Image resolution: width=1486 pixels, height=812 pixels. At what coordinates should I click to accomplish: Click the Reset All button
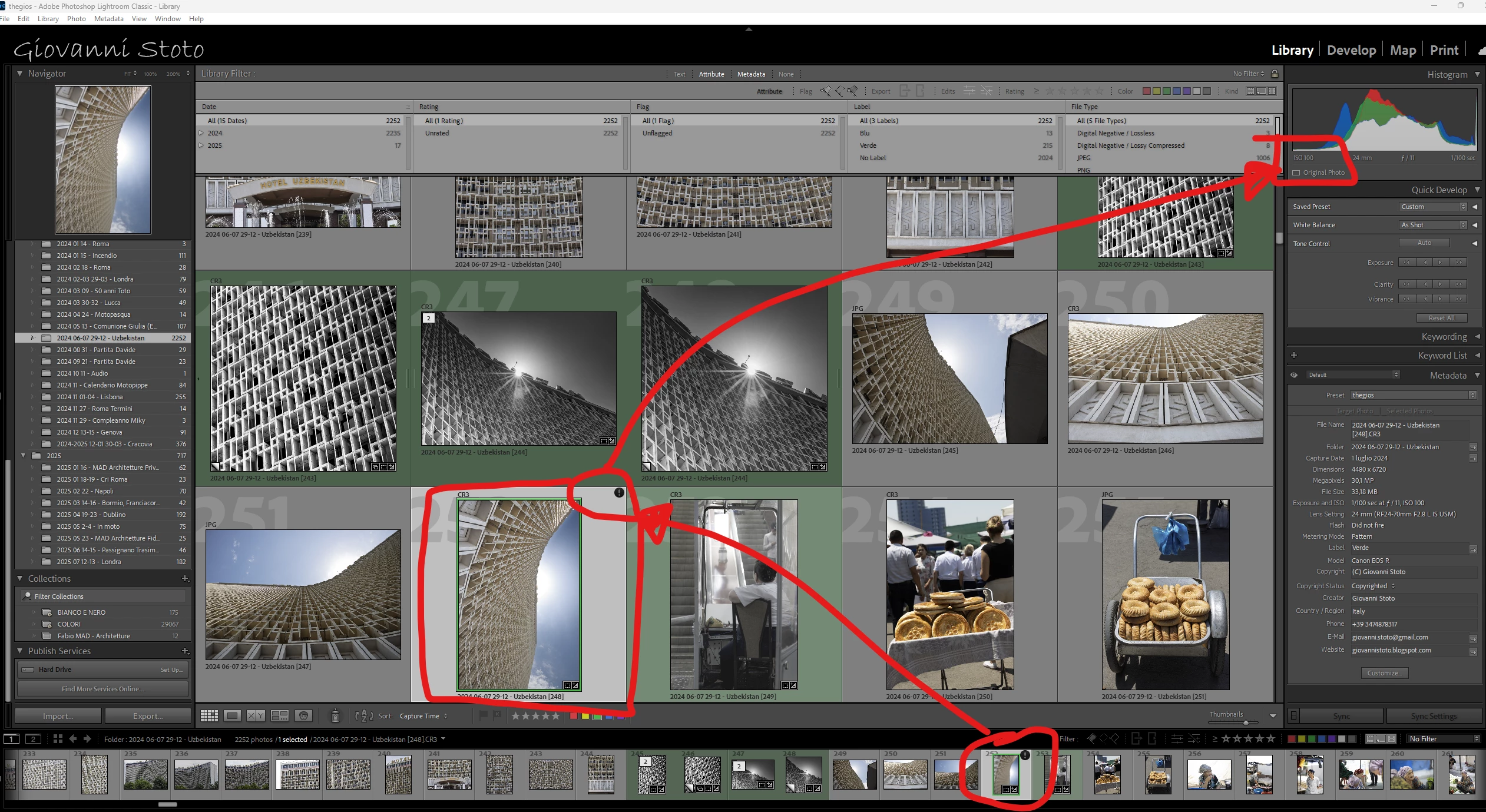coord(1441,318)
